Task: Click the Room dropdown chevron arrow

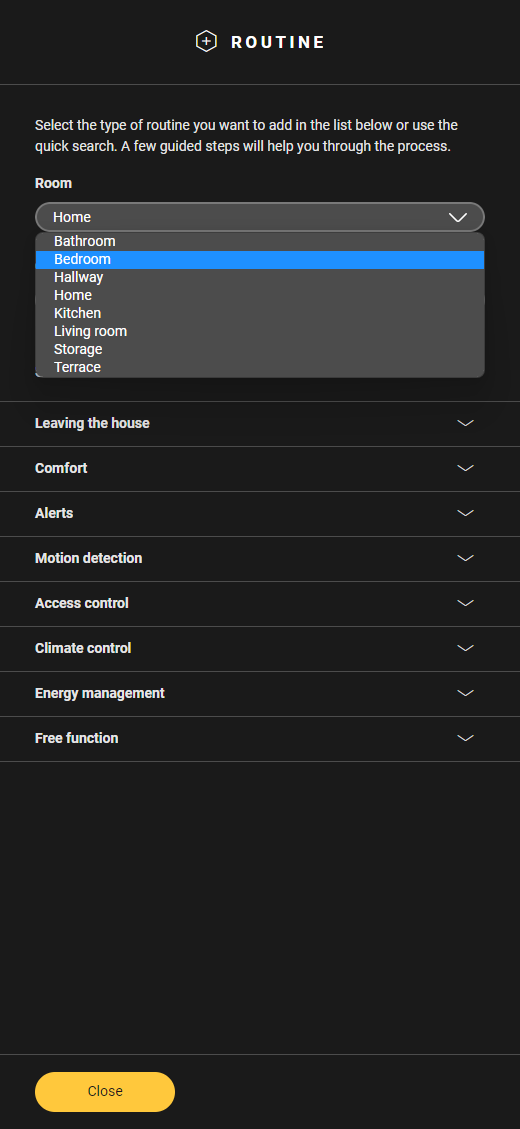Action: (458, 217)
